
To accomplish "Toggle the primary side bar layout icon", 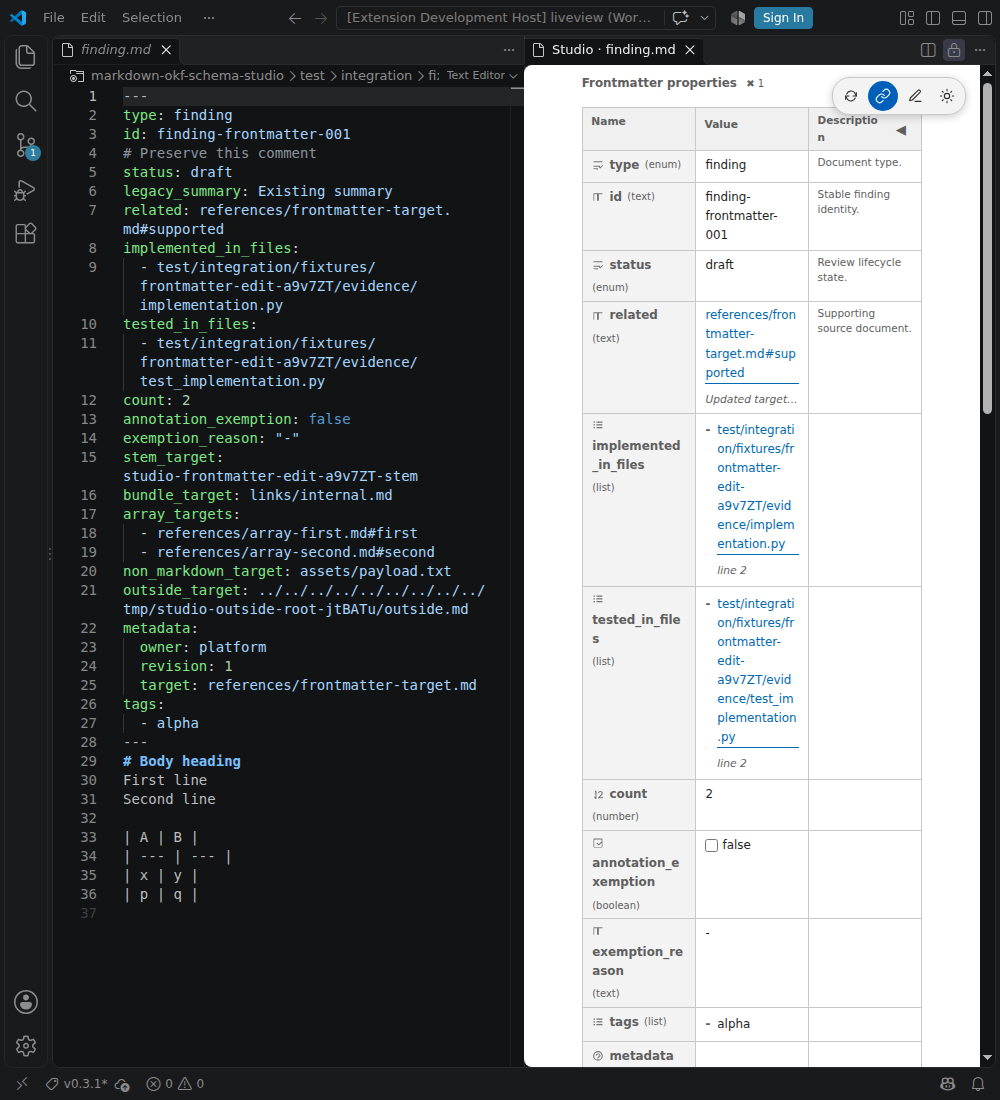I will pyautogui.click(x=933, y=18).
